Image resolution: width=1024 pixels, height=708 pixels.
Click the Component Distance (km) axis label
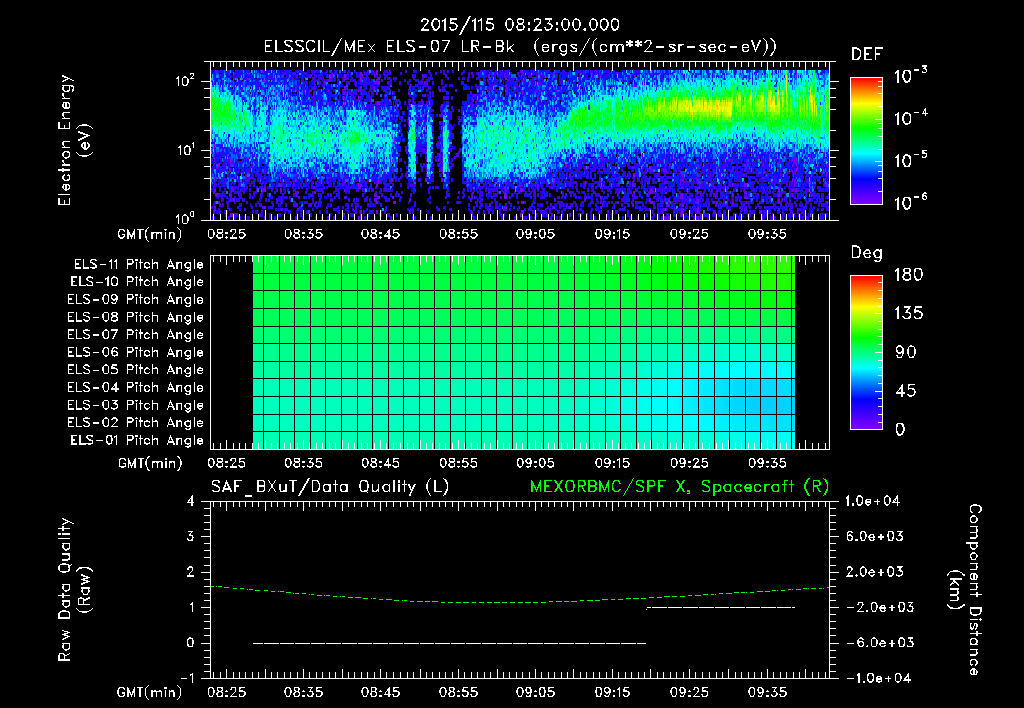(x=965, y=590)
